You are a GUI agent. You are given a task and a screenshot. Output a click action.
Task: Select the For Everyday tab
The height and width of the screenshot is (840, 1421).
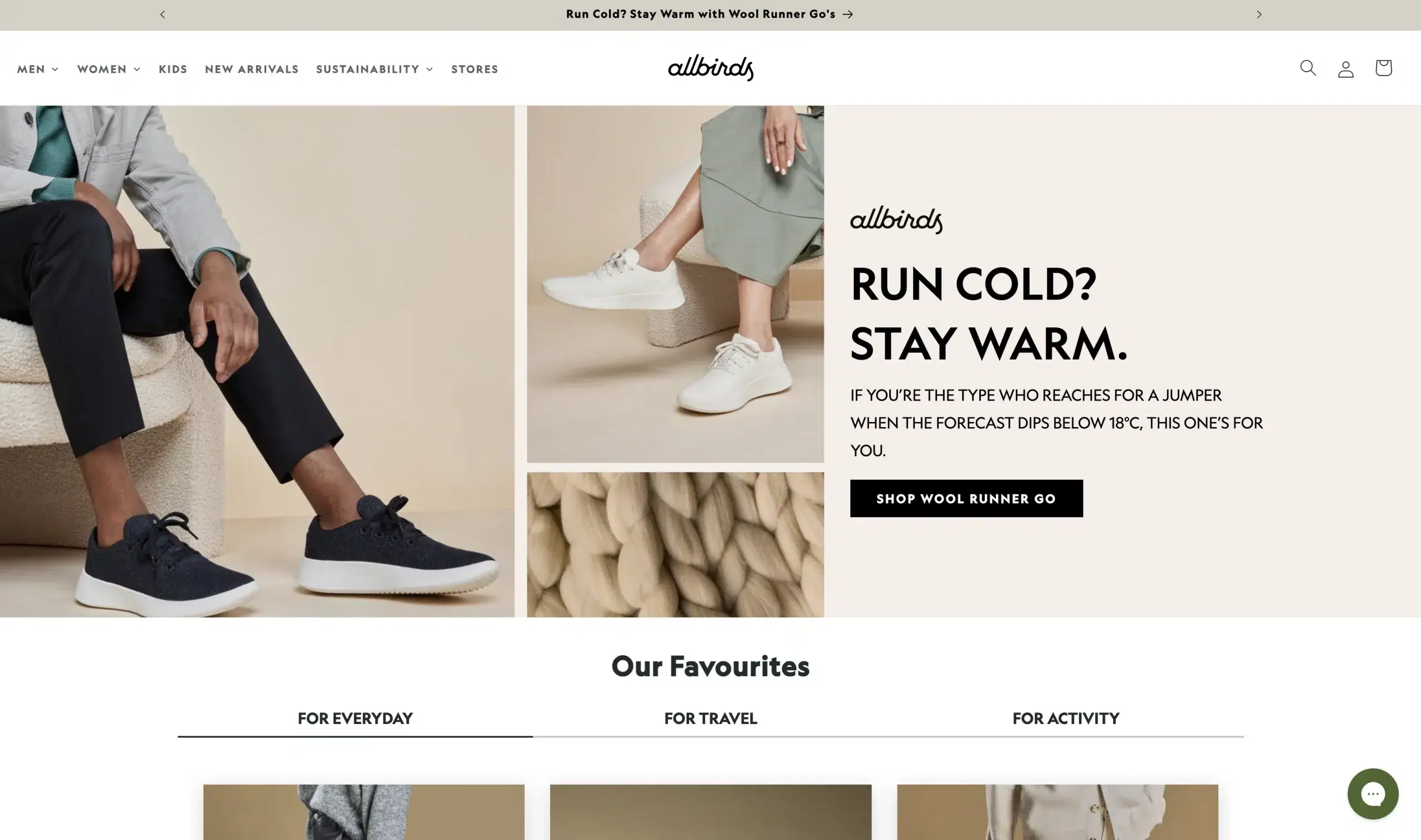coord(355,718)
